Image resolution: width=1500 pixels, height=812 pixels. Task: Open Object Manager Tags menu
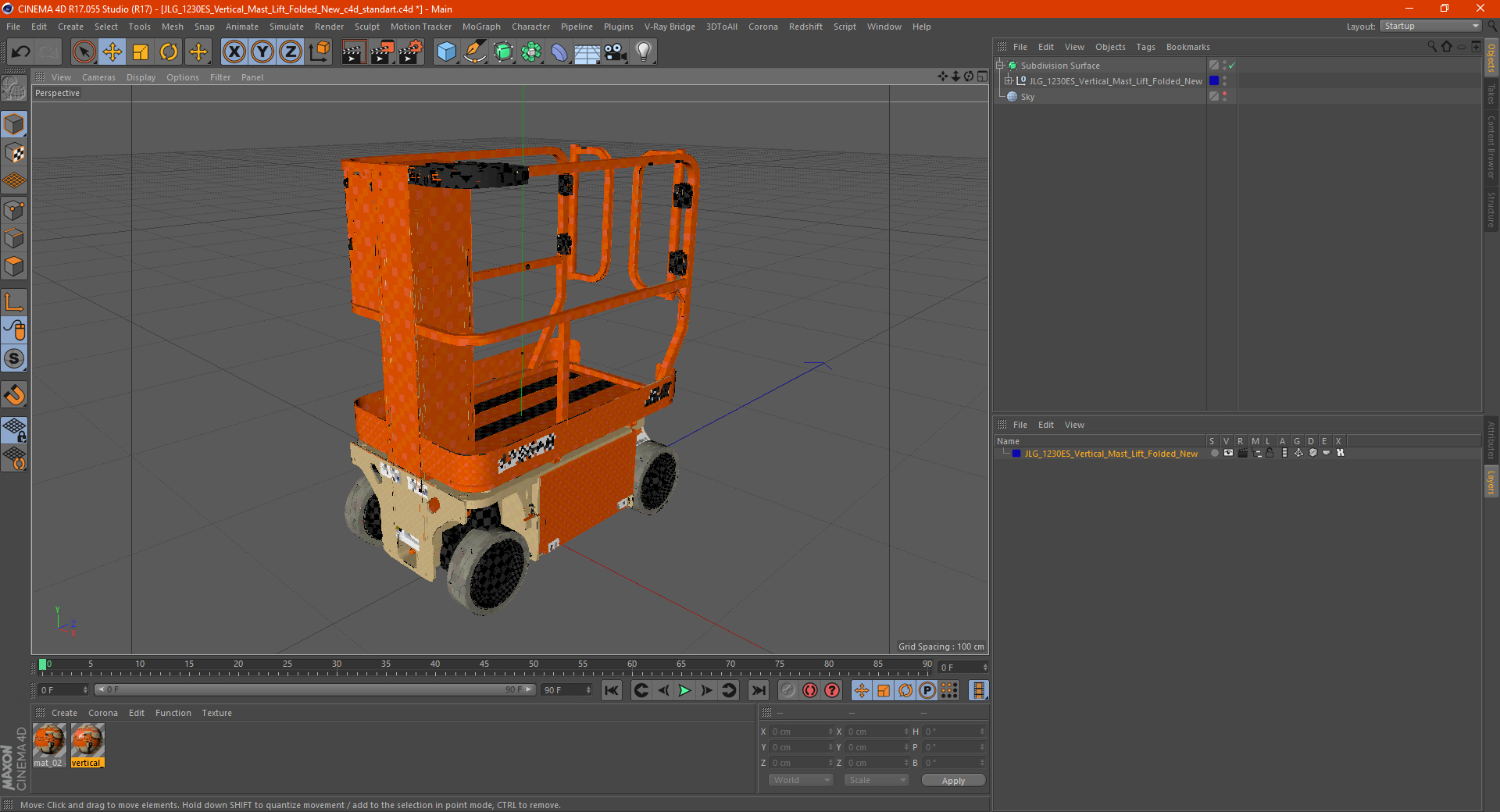(1145, 47)
